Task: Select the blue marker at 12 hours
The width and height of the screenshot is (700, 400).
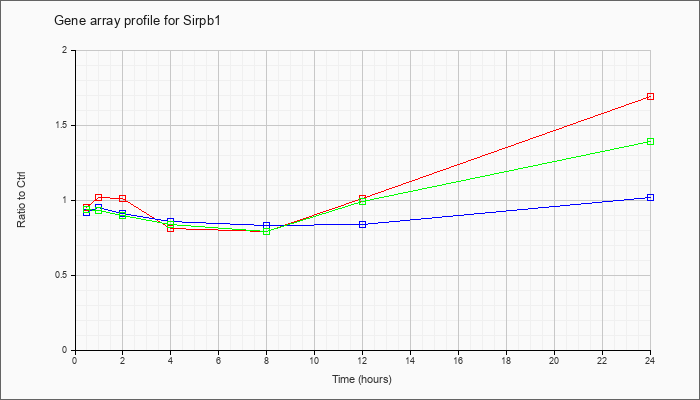Action: [362, 224]
